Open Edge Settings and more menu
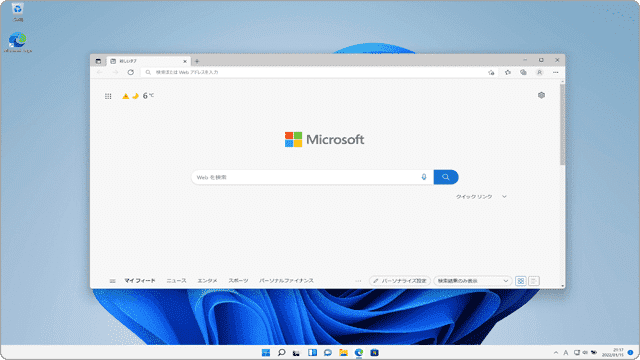The width and height of the screenshot is (640, 360). click(556, 72)
